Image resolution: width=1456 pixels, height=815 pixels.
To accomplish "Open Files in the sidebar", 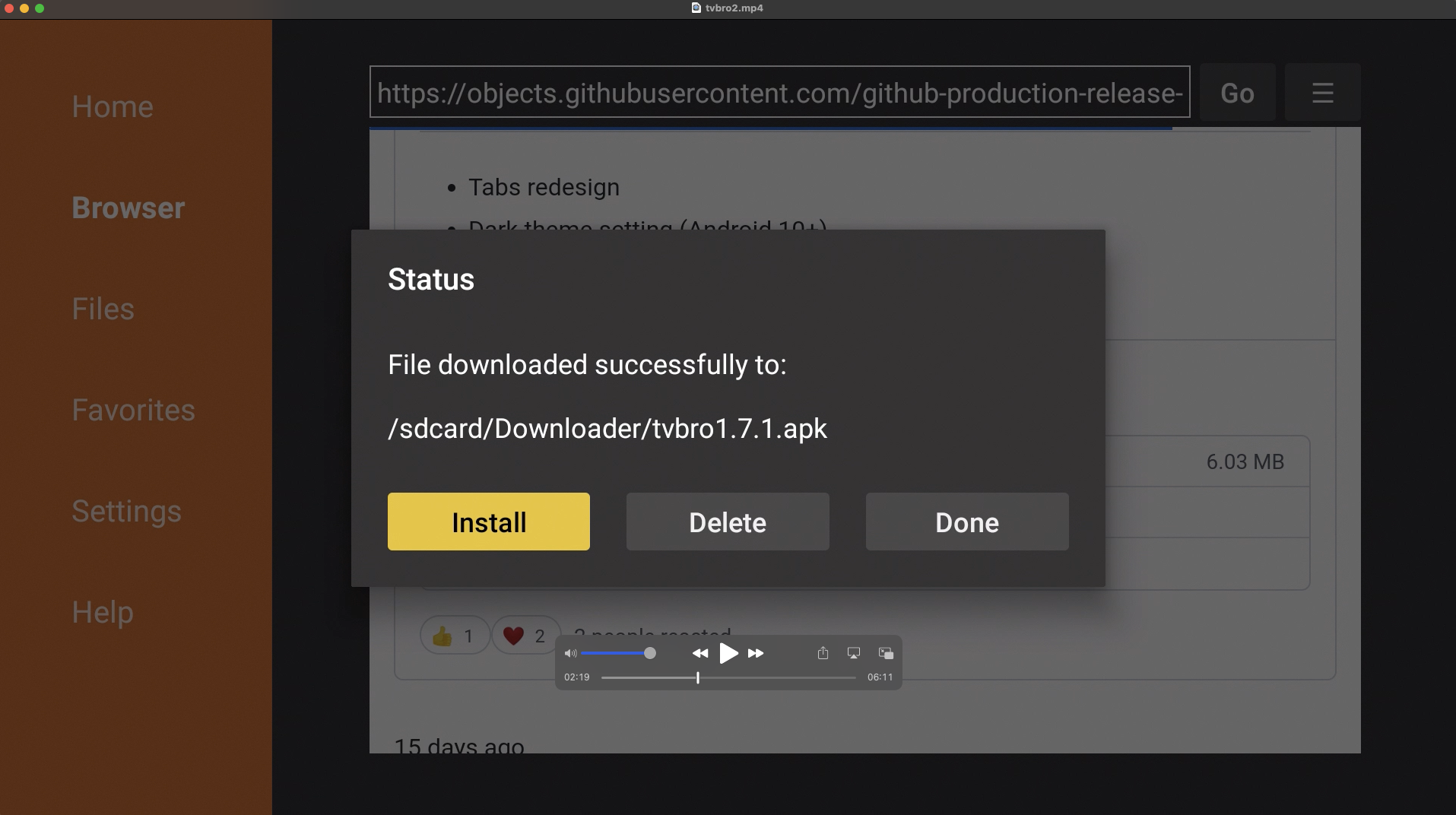I will coord(103,309).
